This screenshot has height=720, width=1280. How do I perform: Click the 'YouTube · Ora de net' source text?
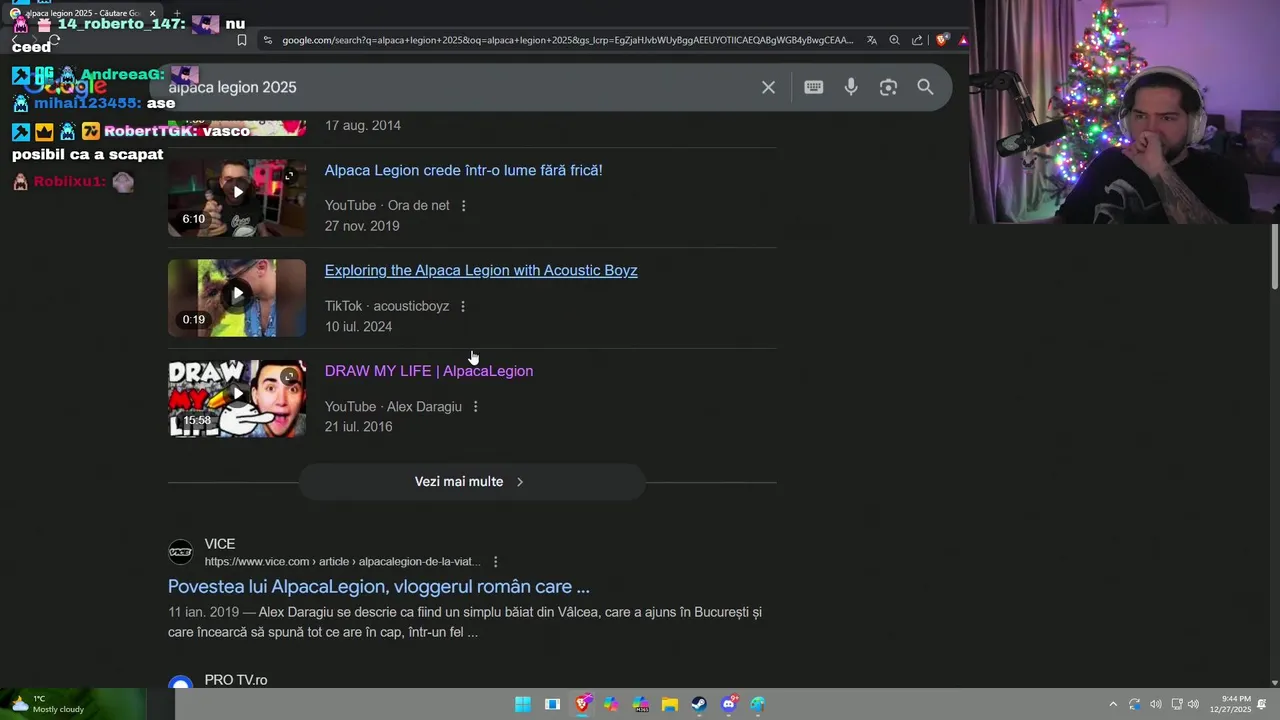pyautogui.click(x=387, y=206)
